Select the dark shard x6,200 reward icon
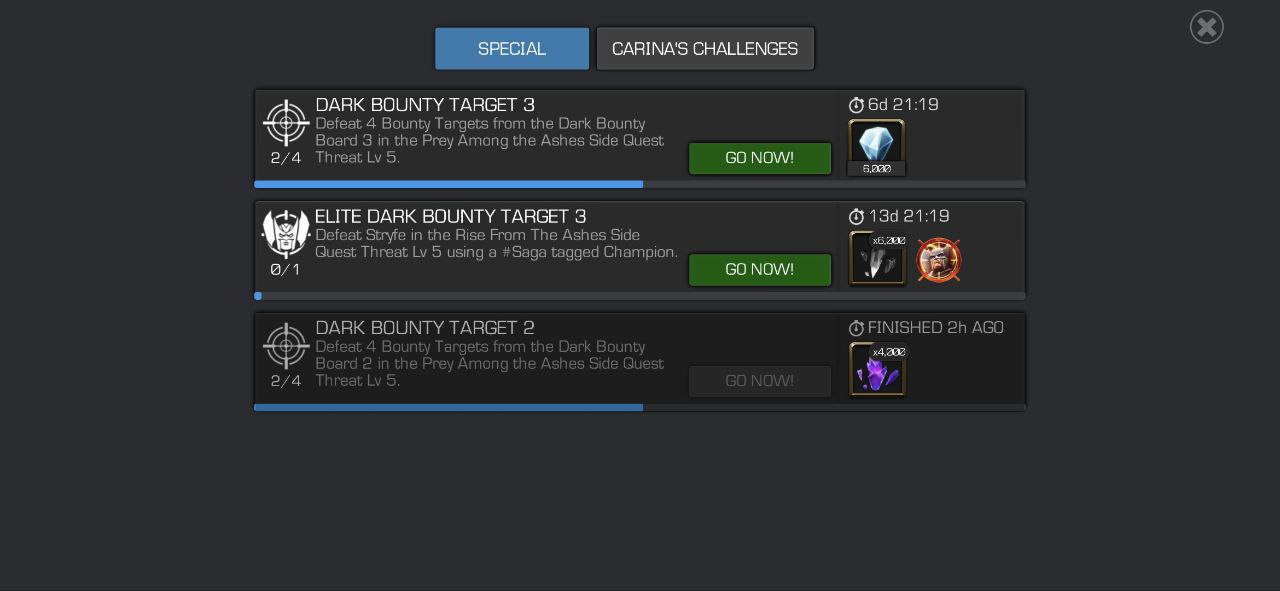This screenshot has width=1280, height=591. 878,259
